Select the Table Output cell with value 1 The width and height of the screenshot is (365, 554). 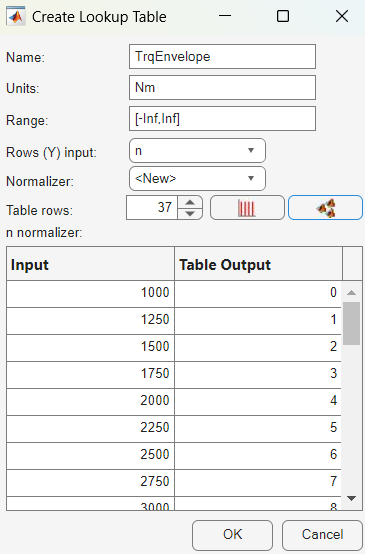(258, 320)
